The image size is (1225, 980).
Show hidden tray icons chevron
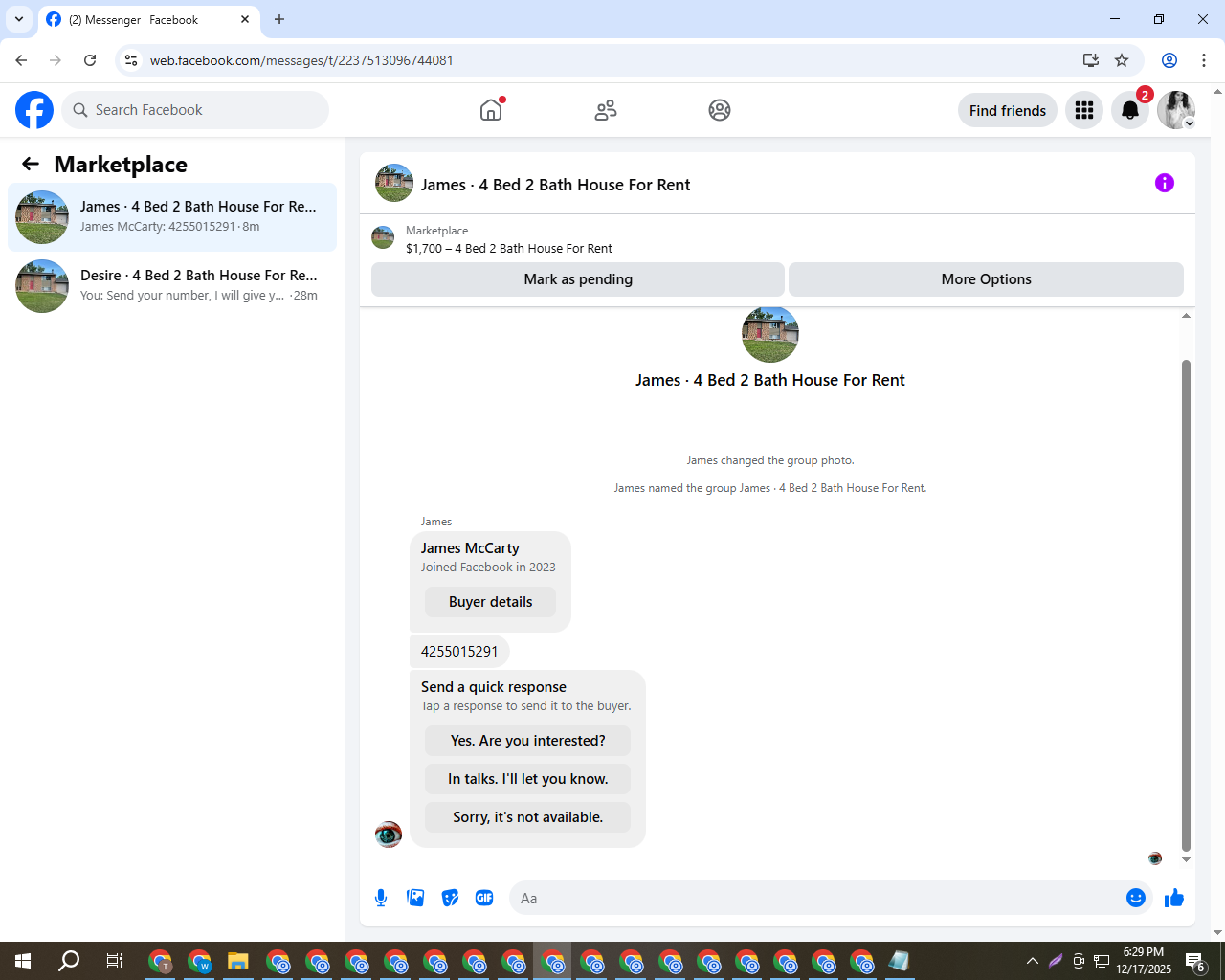[x=1033, y=961]
